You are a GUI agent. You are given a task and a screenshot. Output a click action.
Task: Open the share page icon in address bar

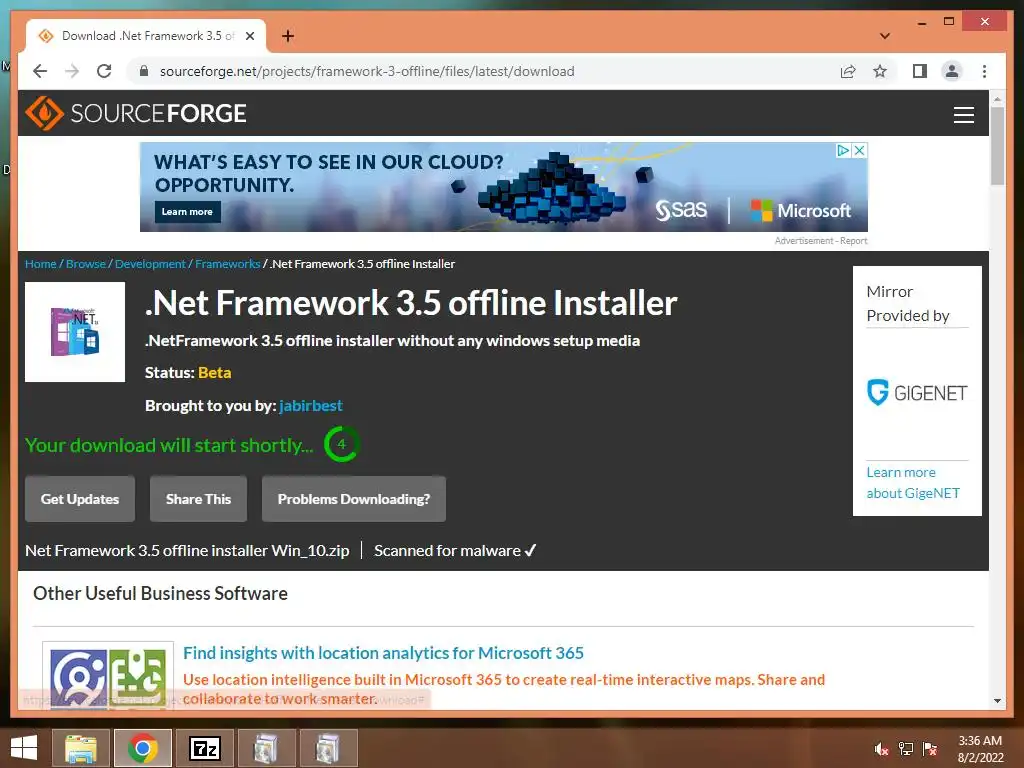pos(848,71)
